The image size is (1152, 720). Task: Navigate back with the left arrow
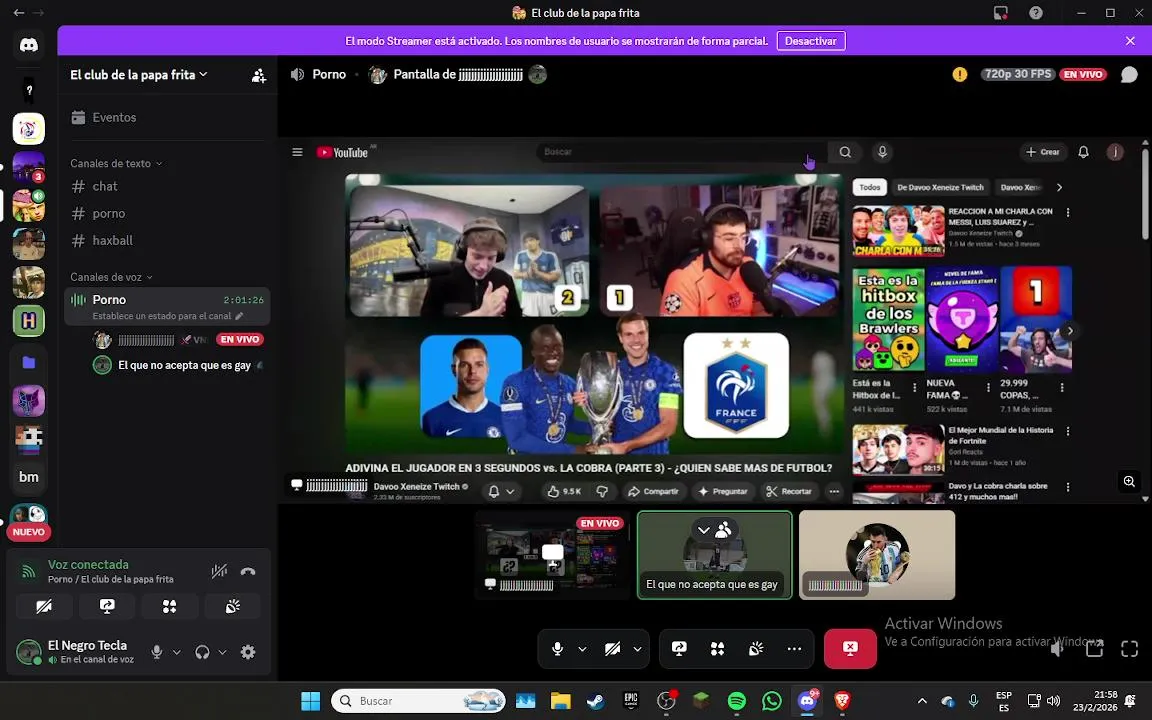click(18, 12)
